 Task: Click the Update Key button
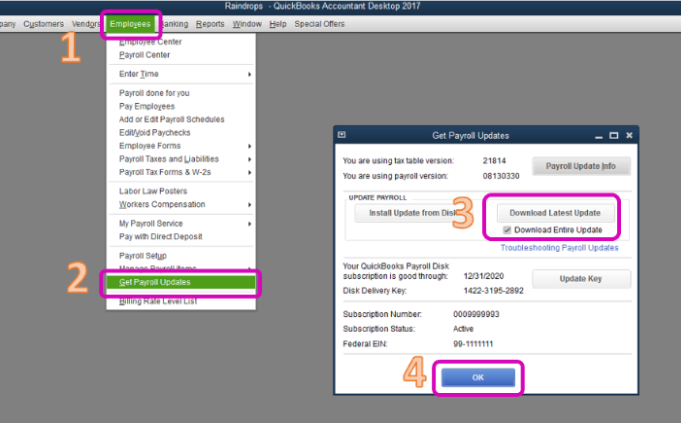click(x=581, y=279)
